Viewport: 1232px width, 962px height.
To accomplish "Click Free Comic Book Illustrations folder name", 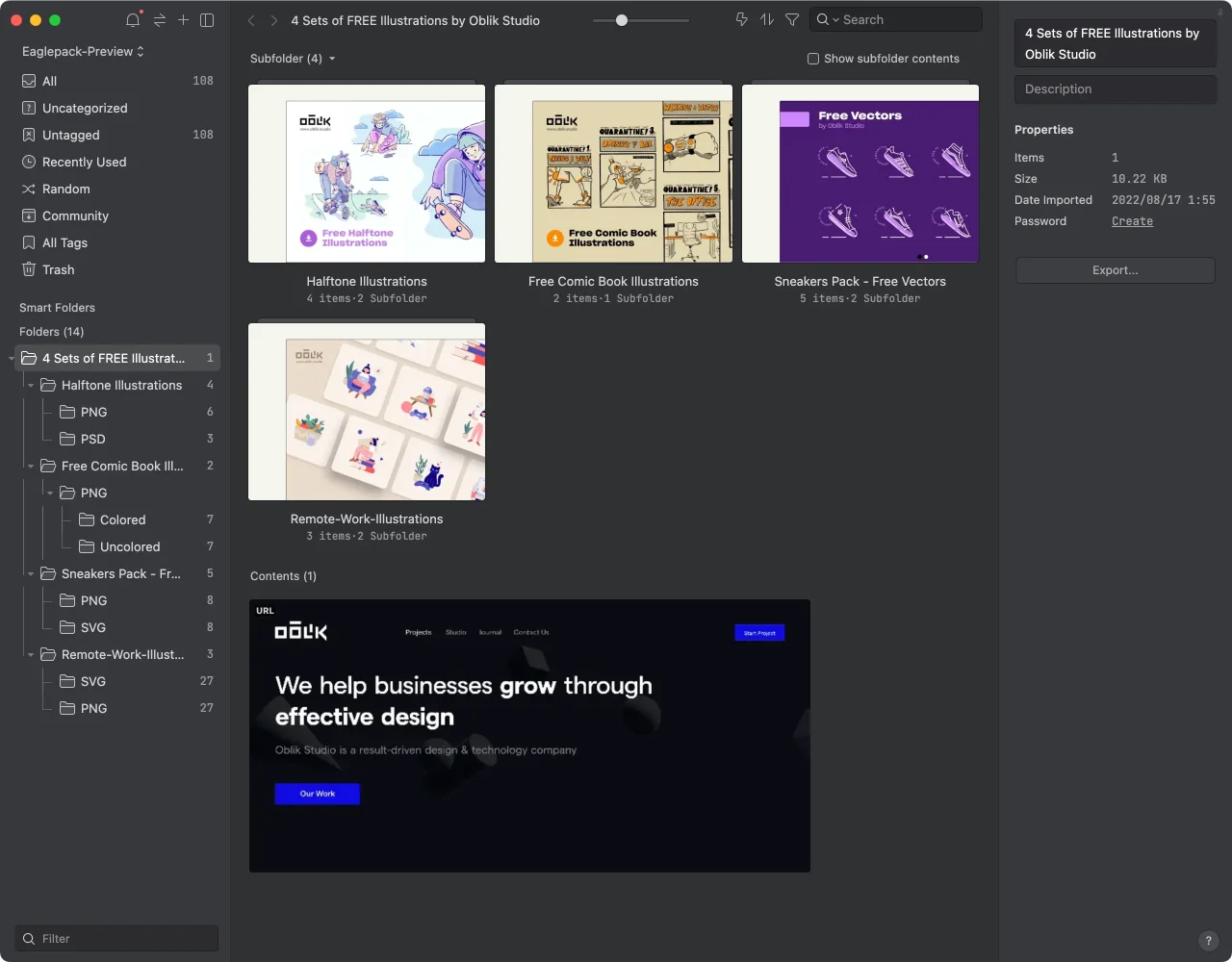I will tap(613, 282).
